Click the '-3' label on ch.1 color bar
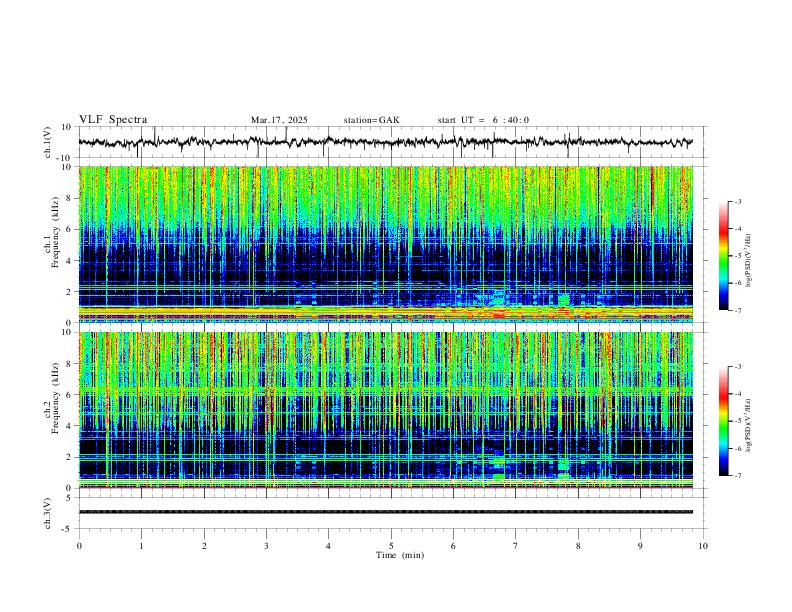 [738, 201]
